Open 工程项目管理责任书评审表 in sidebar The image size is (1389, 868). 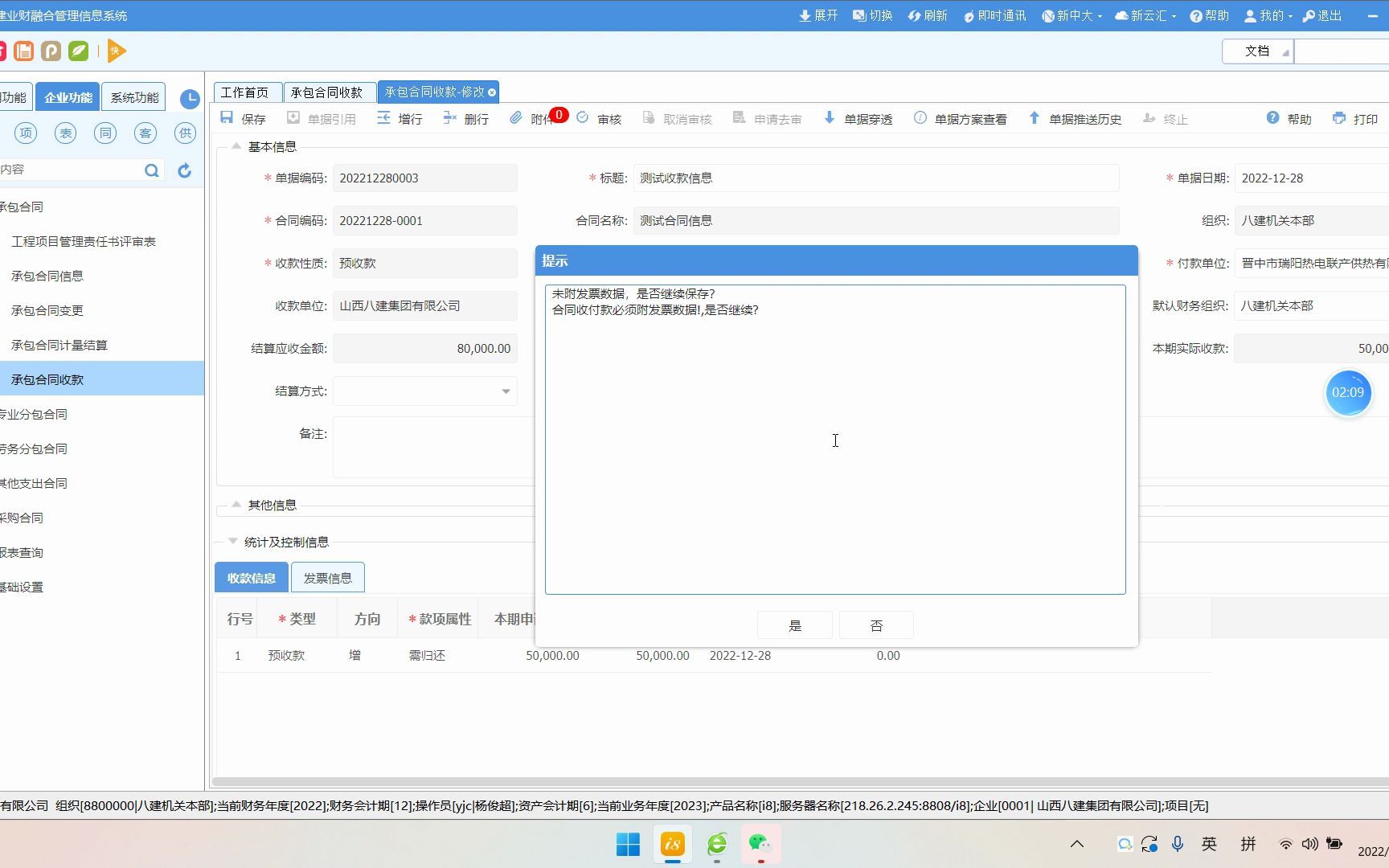[x=84, y=241]
